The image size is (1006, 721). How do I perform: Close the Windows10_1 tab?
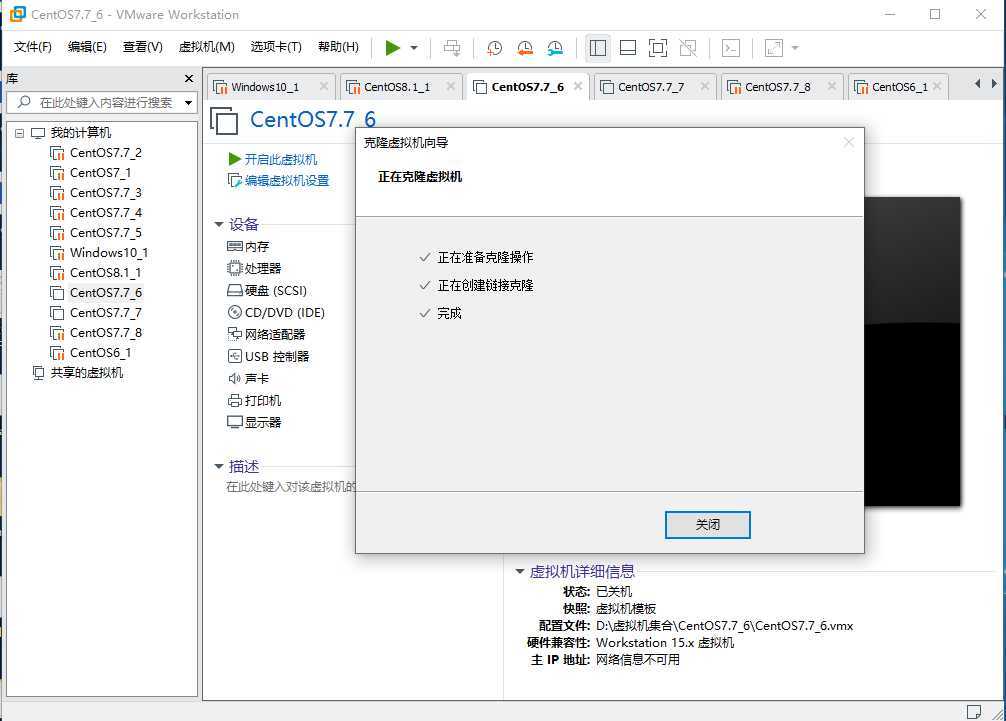pyautogui.click(x=324, y=86)
